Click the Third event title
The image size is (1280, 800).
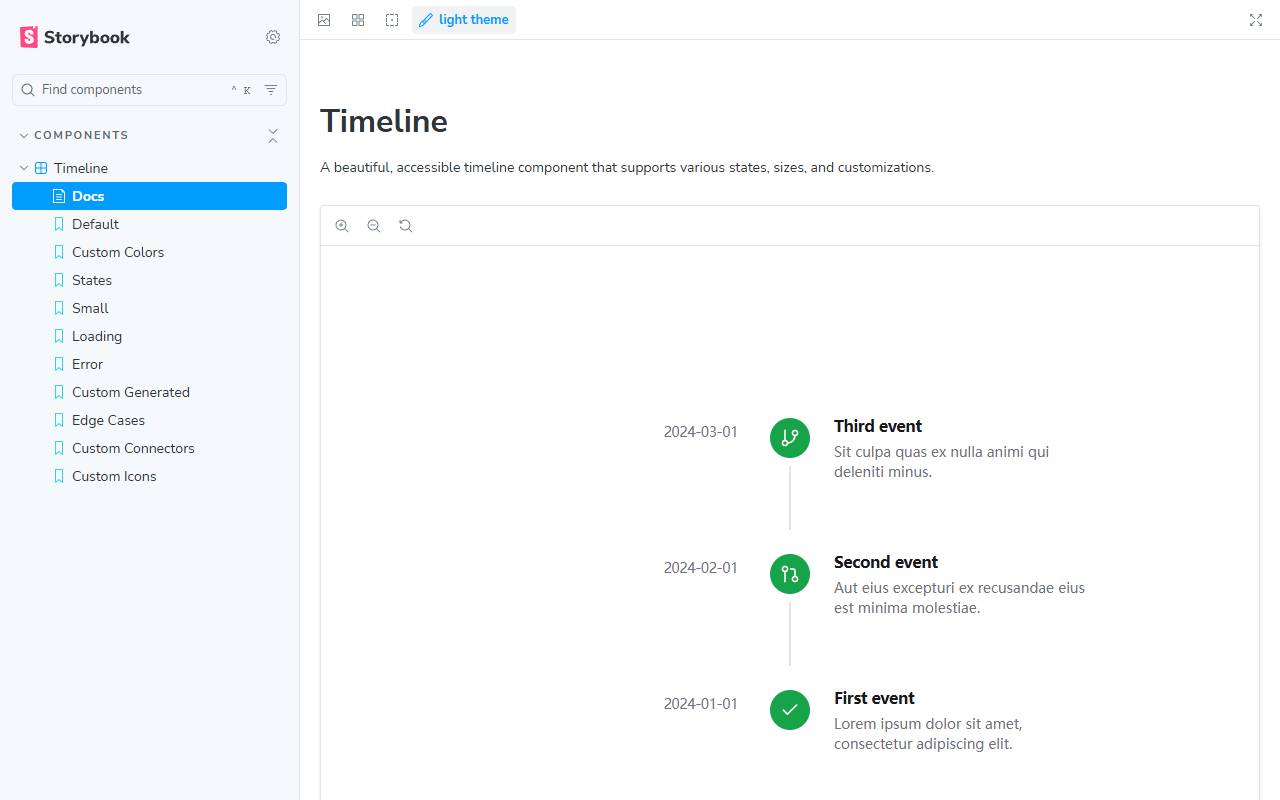[x=878, y=426]
